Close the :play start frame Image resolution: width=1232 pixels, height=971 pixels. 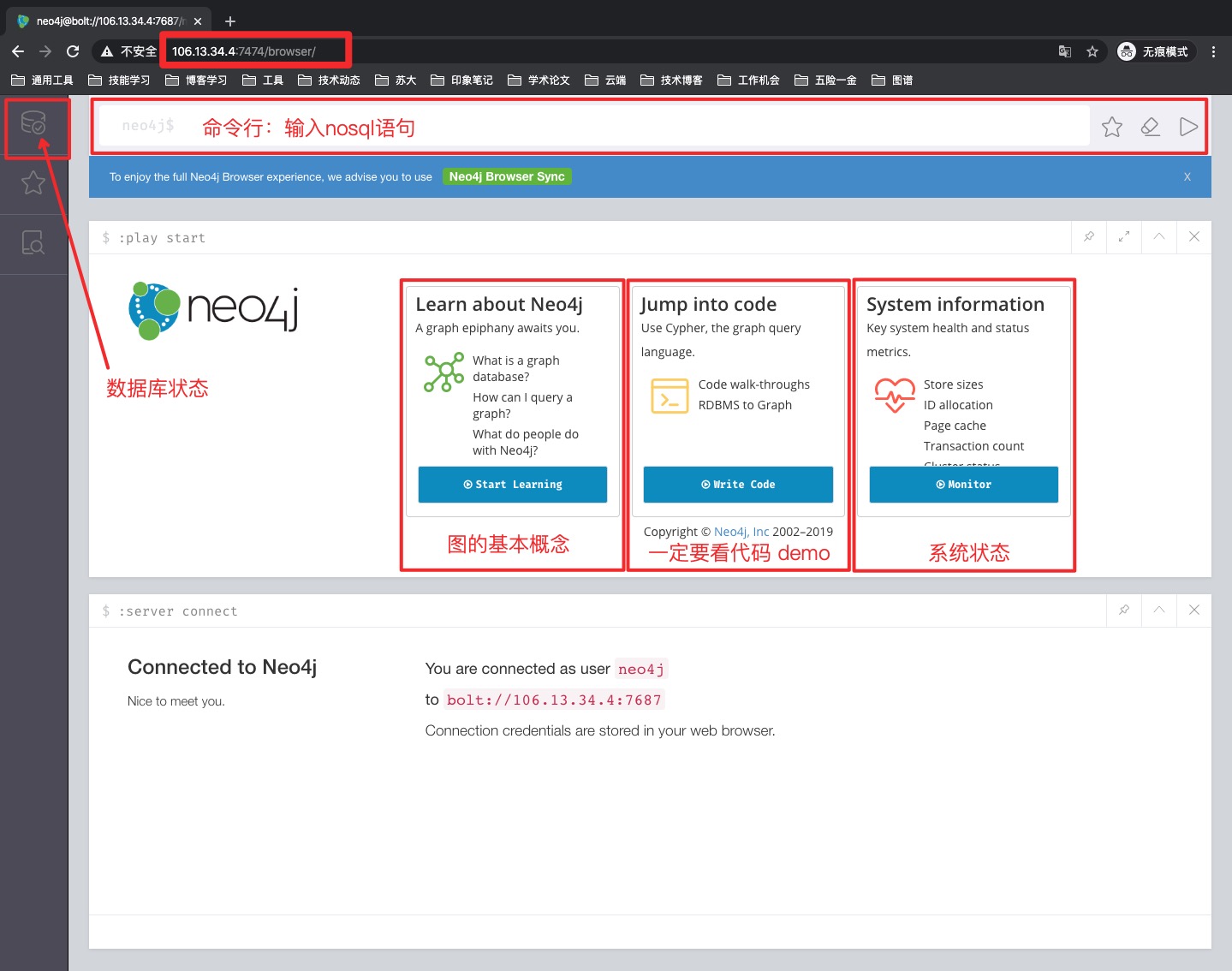point(1194,236)
